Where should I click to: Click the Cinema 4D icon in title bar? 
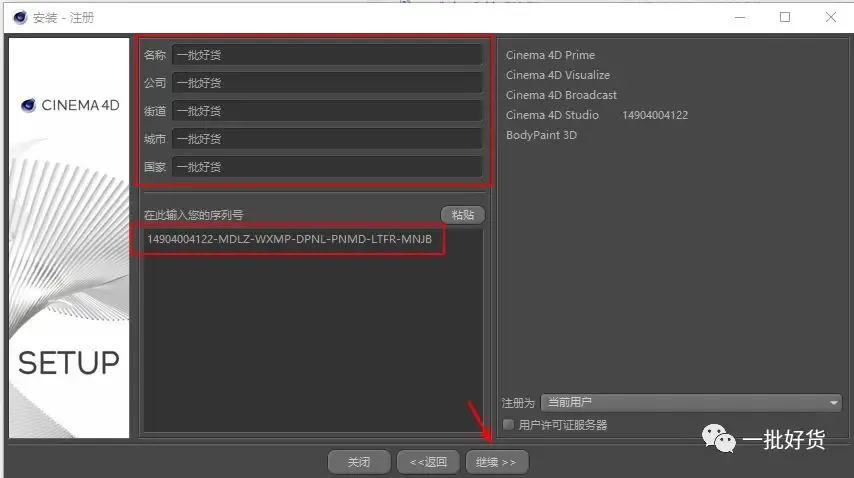click(20, 17)
